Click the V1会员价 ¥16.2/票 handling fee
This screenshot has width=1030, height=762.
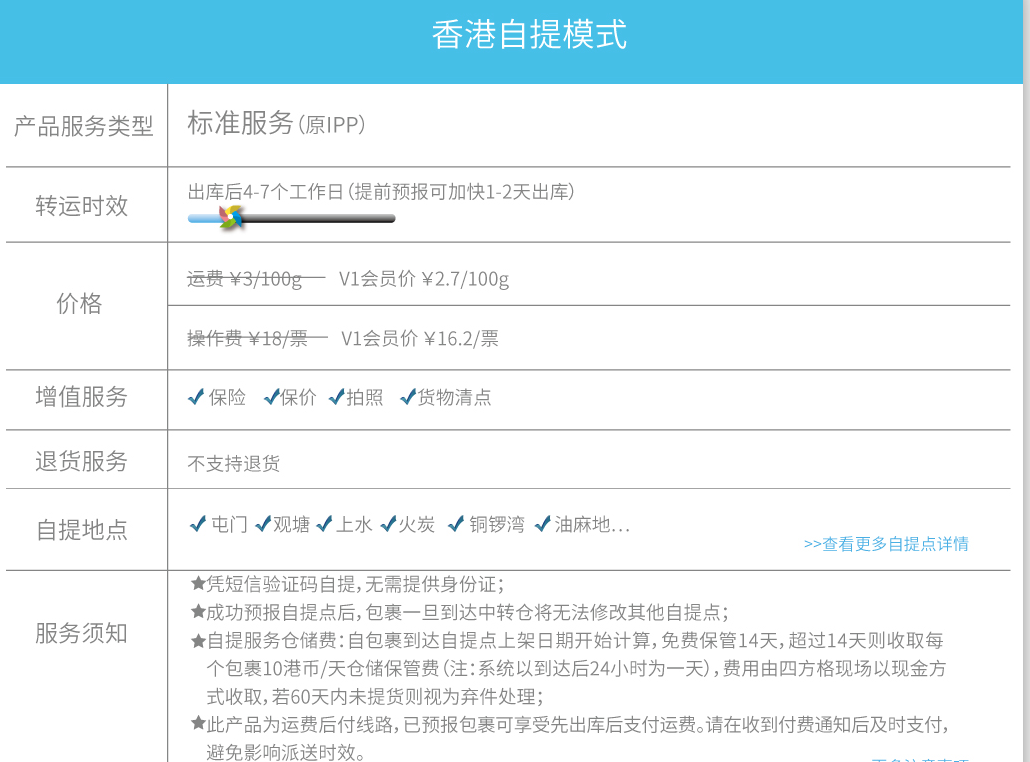pos(420,339)
